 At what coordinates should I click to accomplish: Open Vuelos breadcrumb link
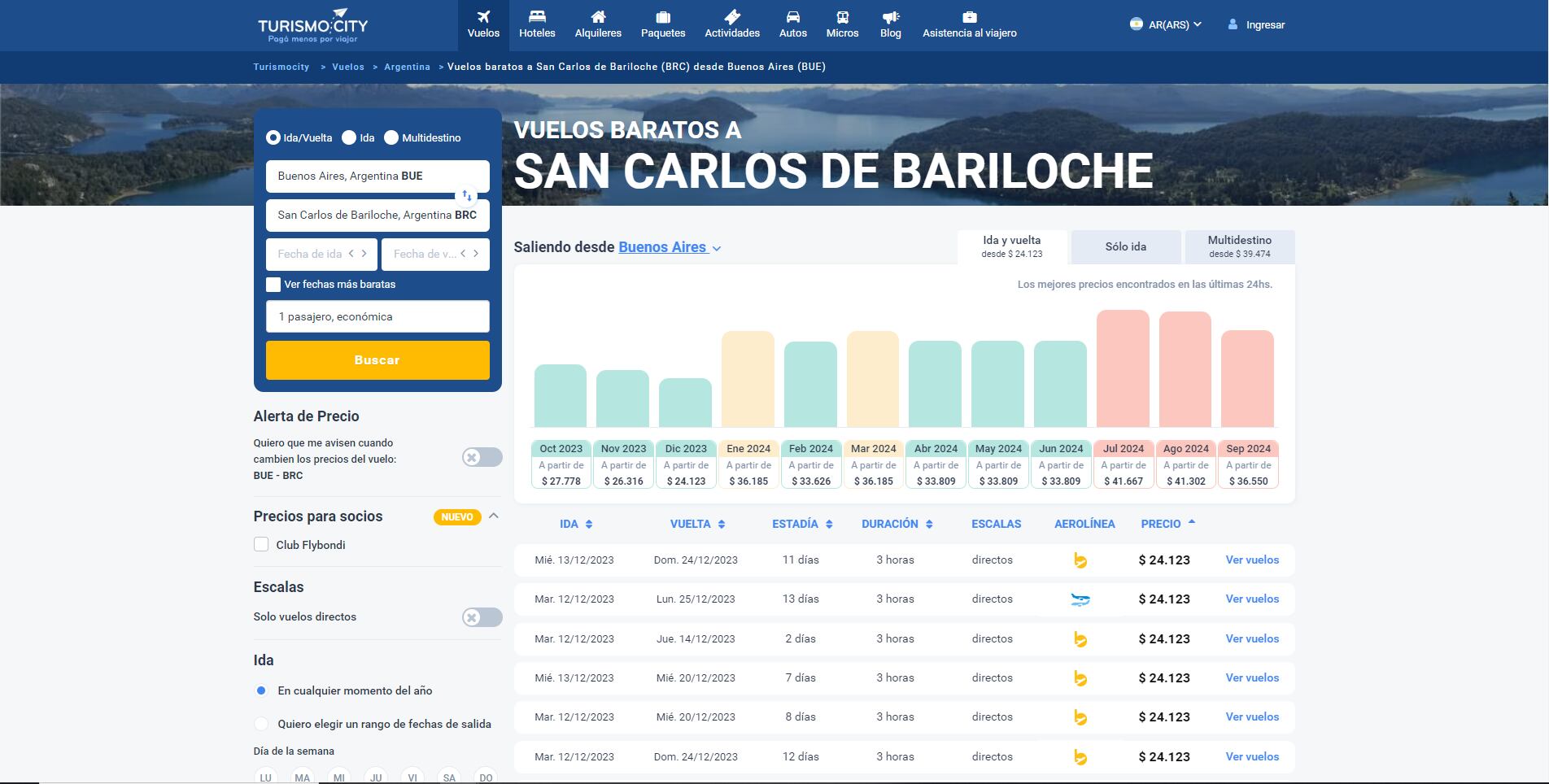click(x=348, y=67)
